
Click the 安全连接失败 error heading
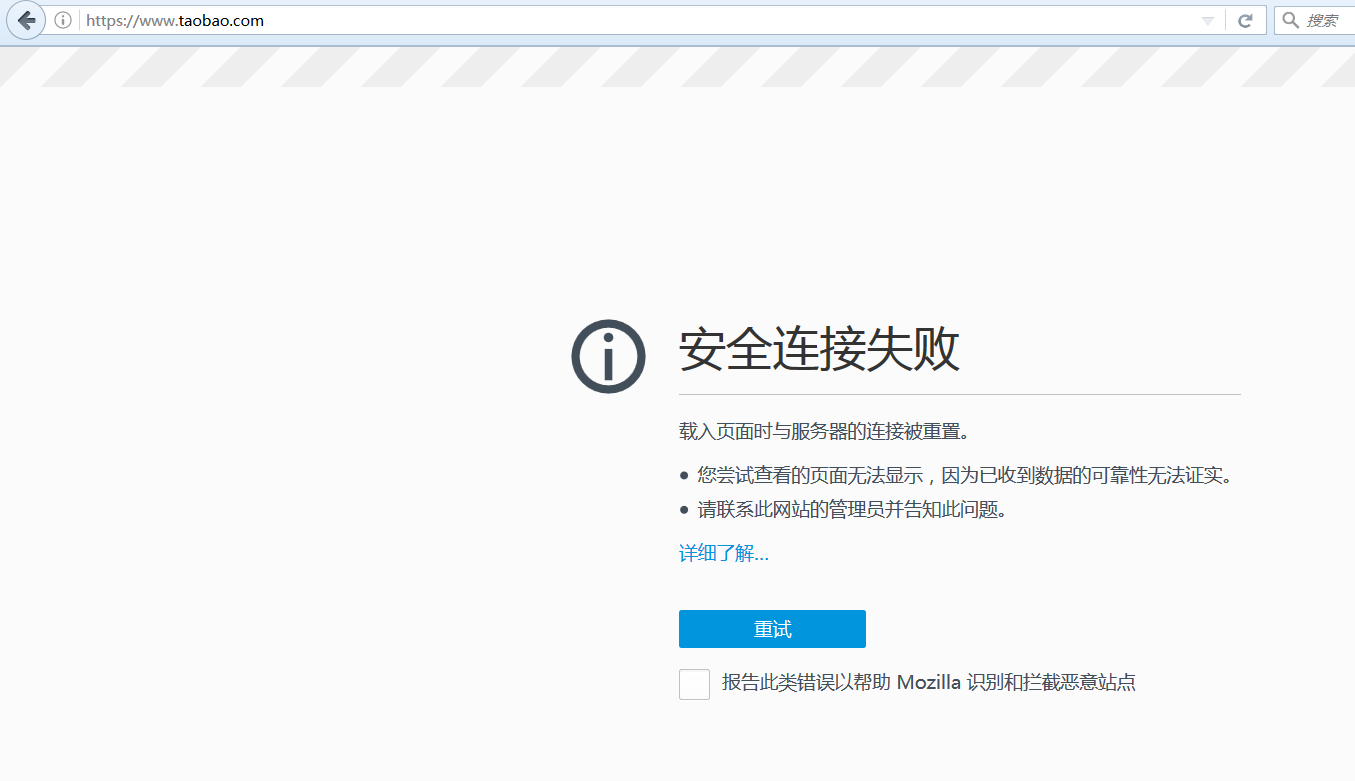click(819, 350)
